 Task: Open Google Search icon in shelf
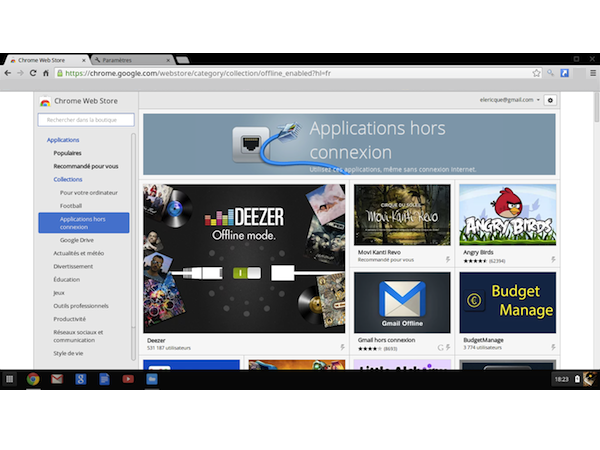point(80,379)
